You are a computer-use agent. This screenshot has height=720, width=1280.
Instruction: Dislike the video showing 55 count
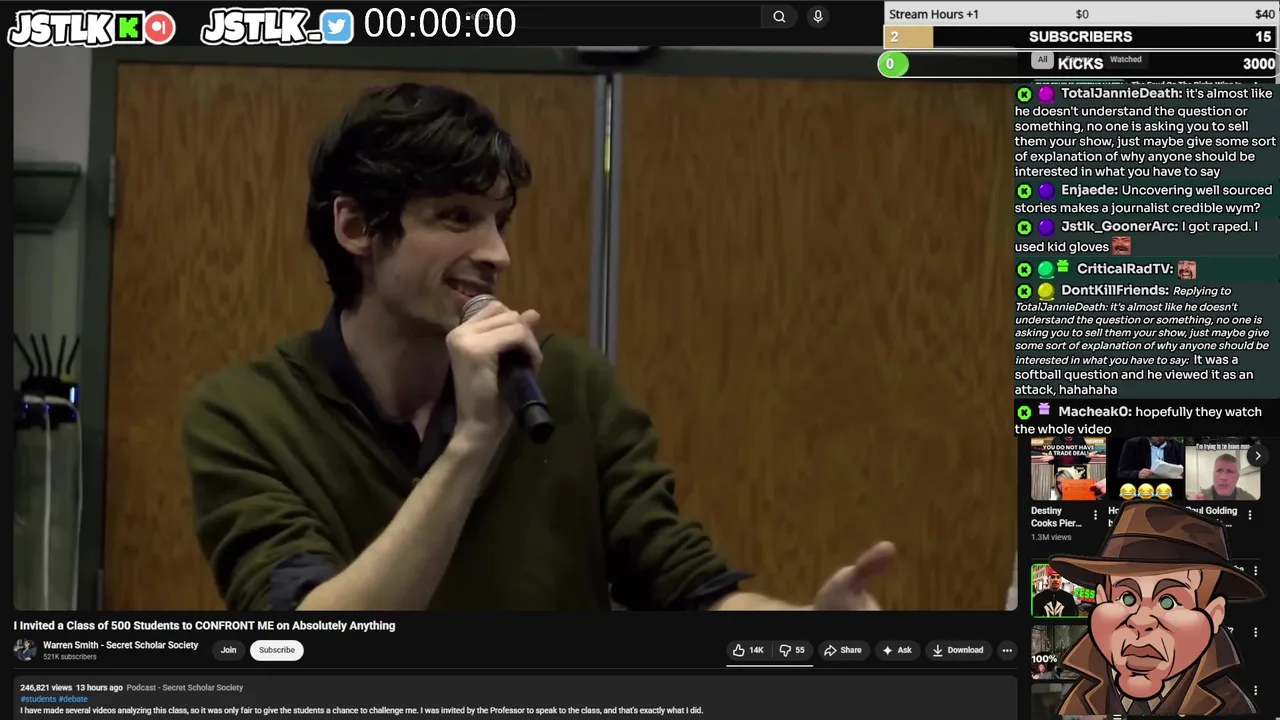(x=792, y=650)
